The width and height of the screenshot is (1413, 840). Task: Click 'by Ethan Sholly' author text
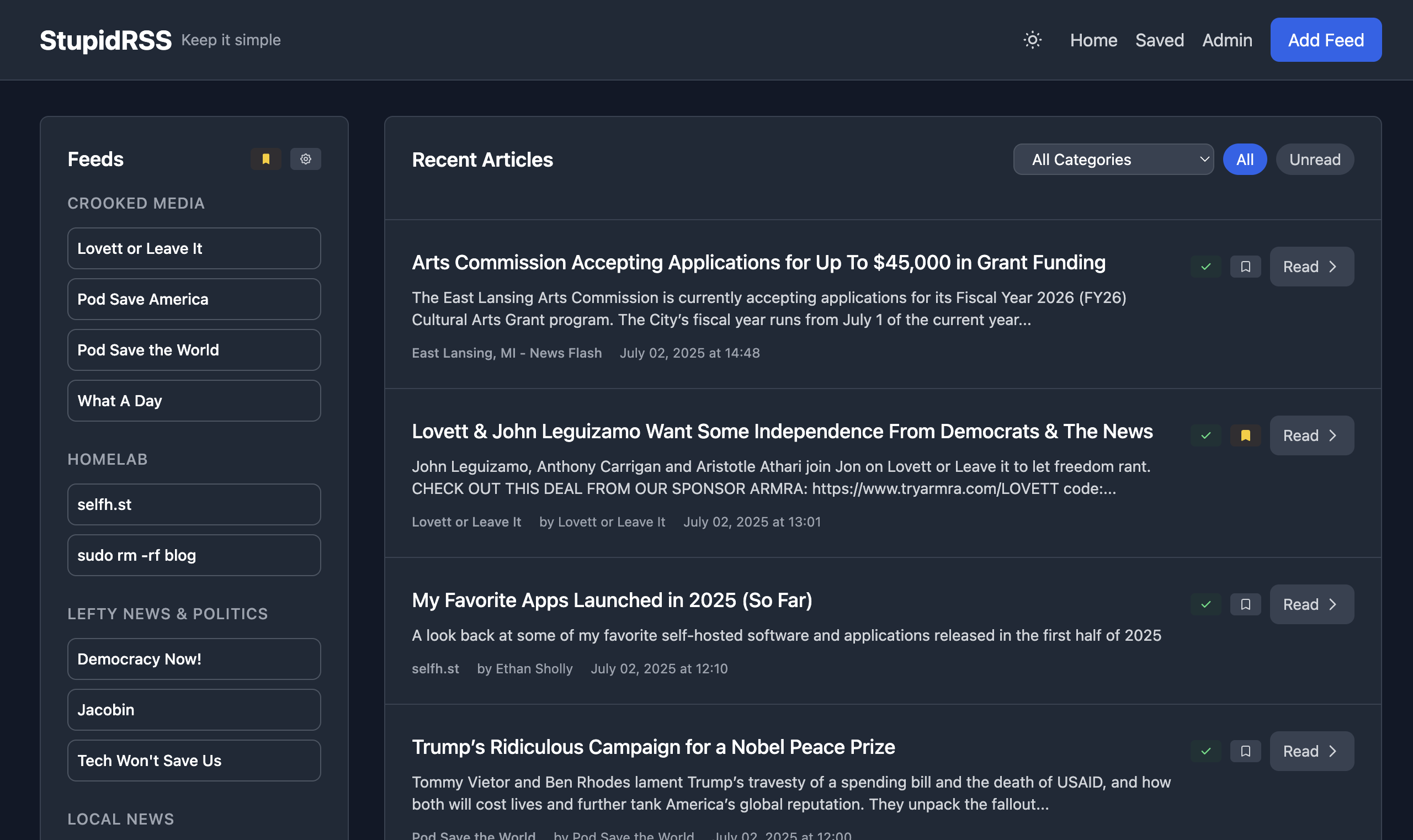point(524,668)
